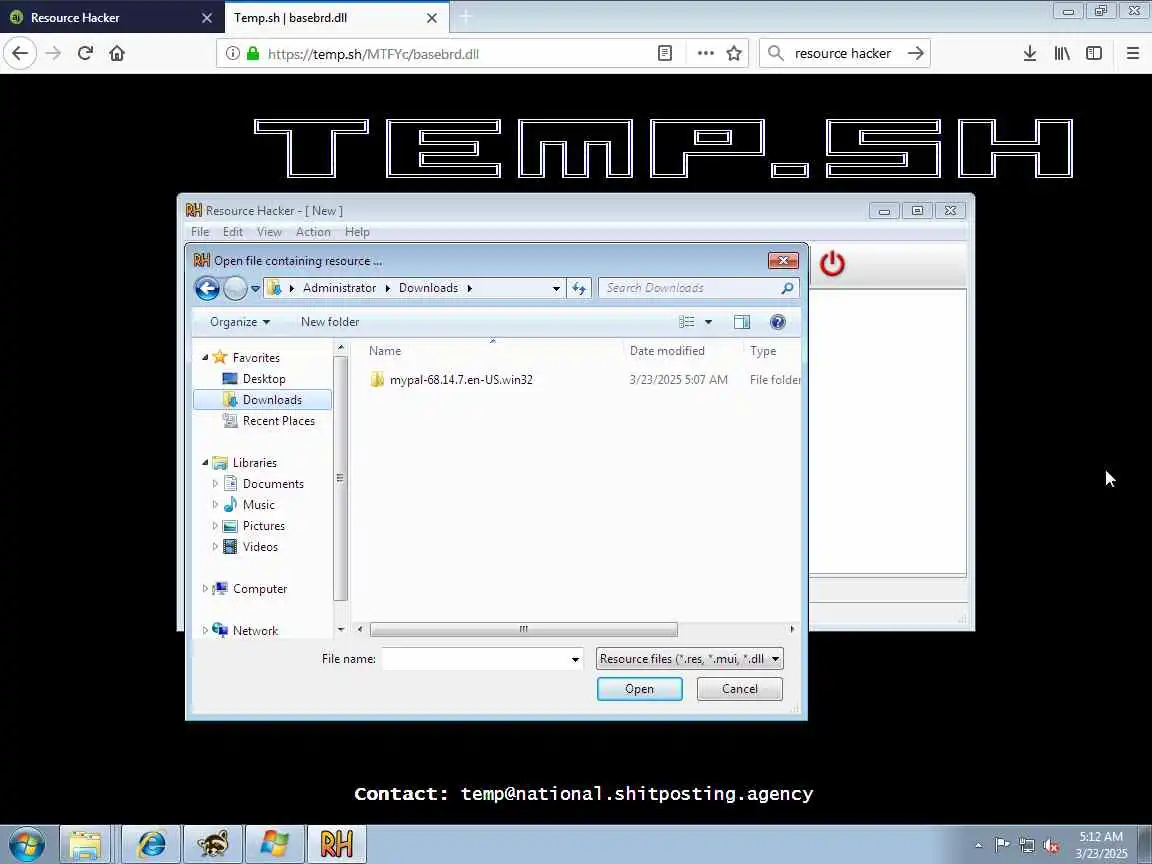Go back in the file dialog

(207, 288)
